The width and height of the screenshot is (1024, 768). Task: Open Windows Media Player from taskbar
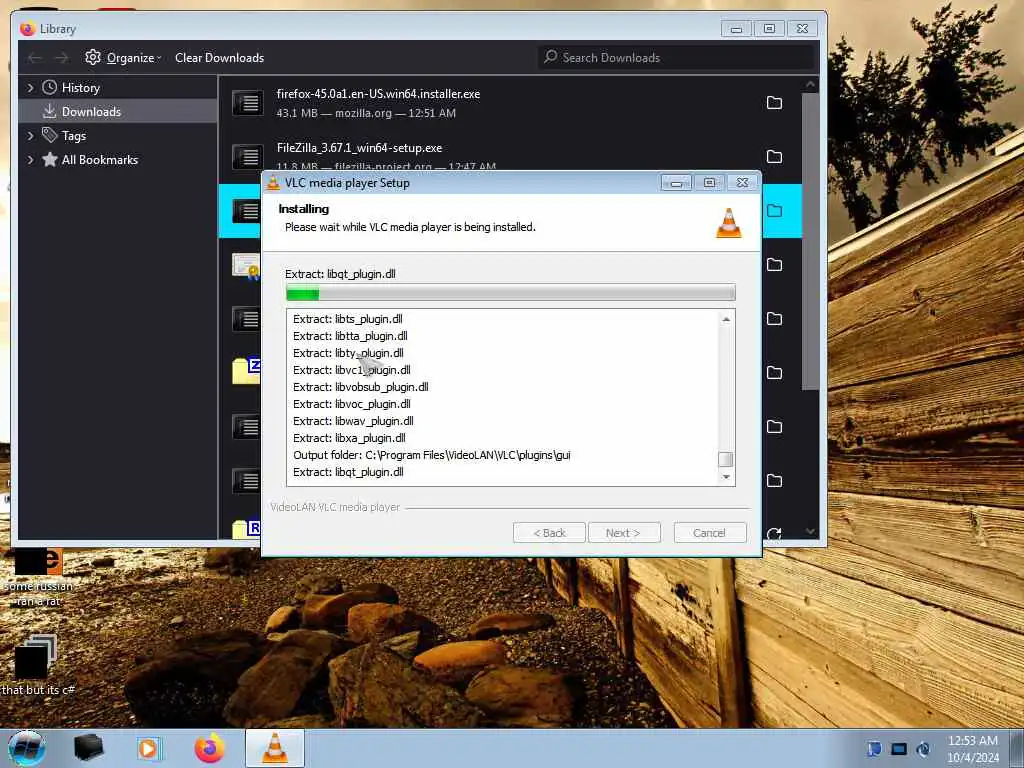(x=149, y=748)
